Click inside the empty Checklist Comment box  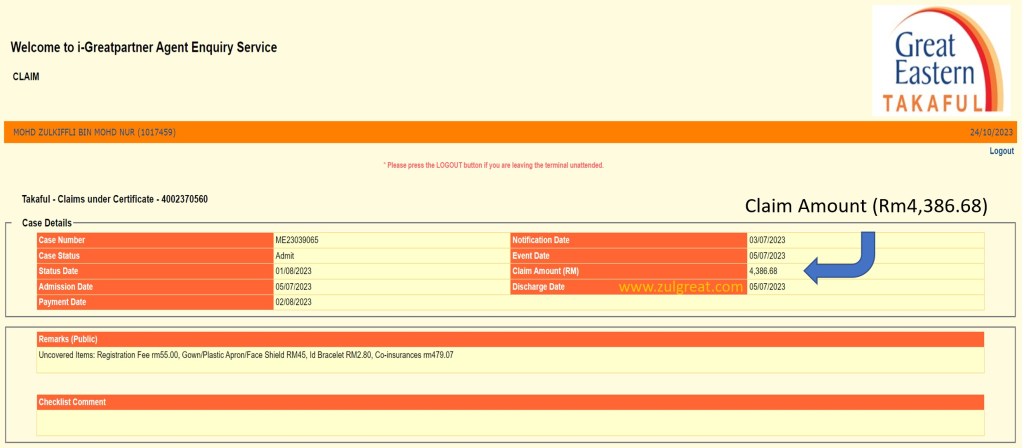(x=510, y=423)
